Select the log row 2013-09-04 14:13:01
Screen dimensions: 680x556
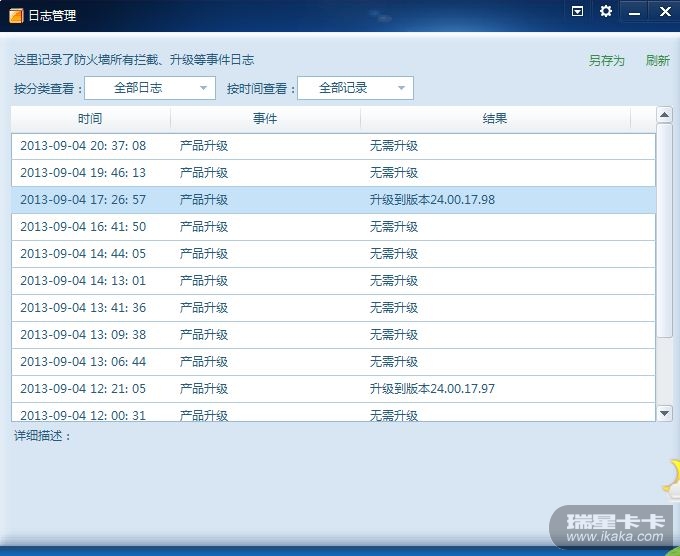tap(333, 281)
